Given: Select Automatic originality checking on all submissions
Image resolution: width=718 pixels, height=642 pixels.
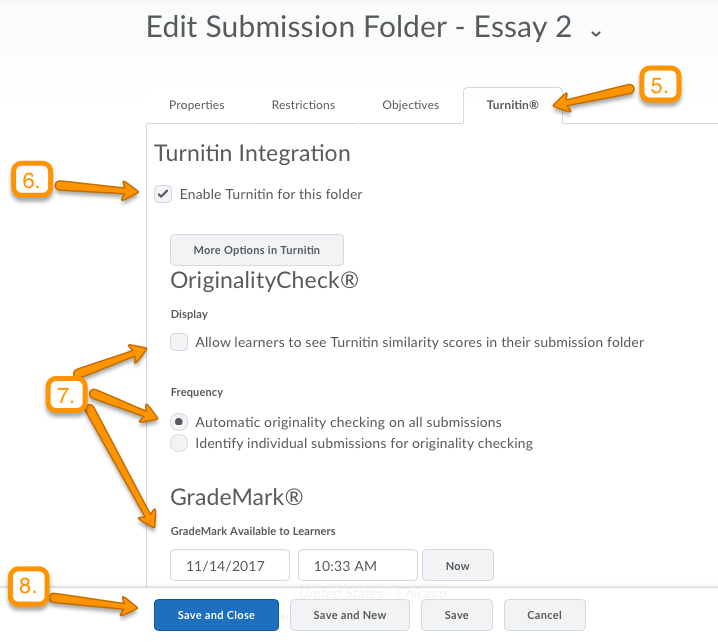Looking at the screenshot, I should [179, 422].
